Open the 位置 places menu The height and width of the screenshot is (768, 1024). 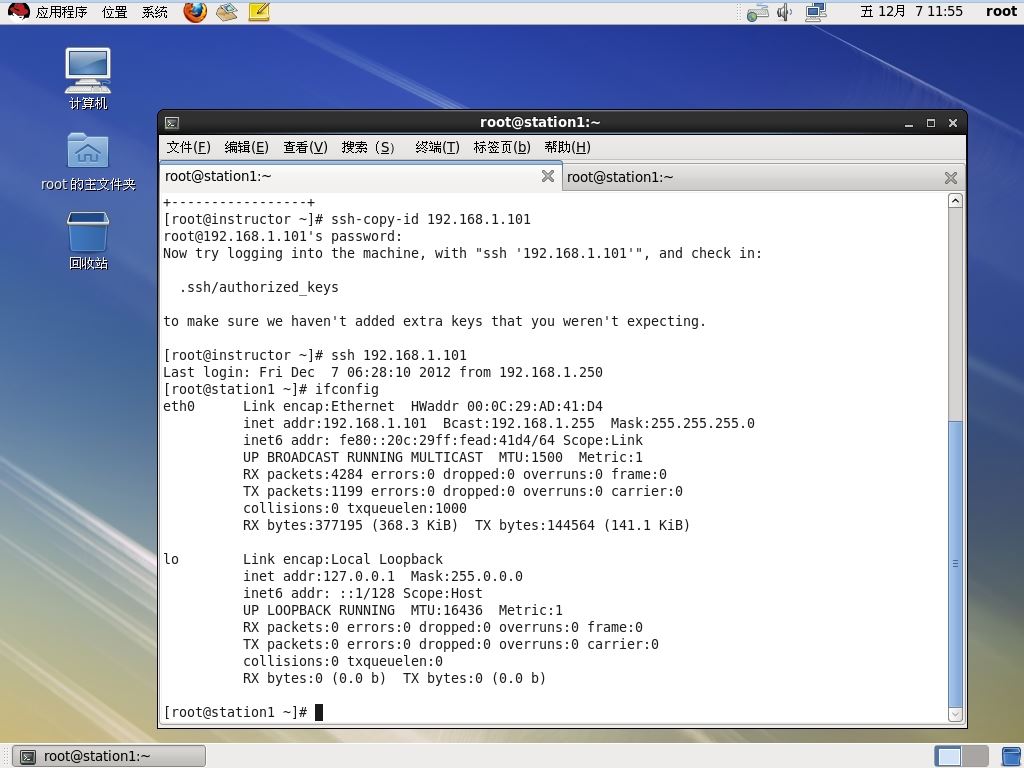pos(114,12)
